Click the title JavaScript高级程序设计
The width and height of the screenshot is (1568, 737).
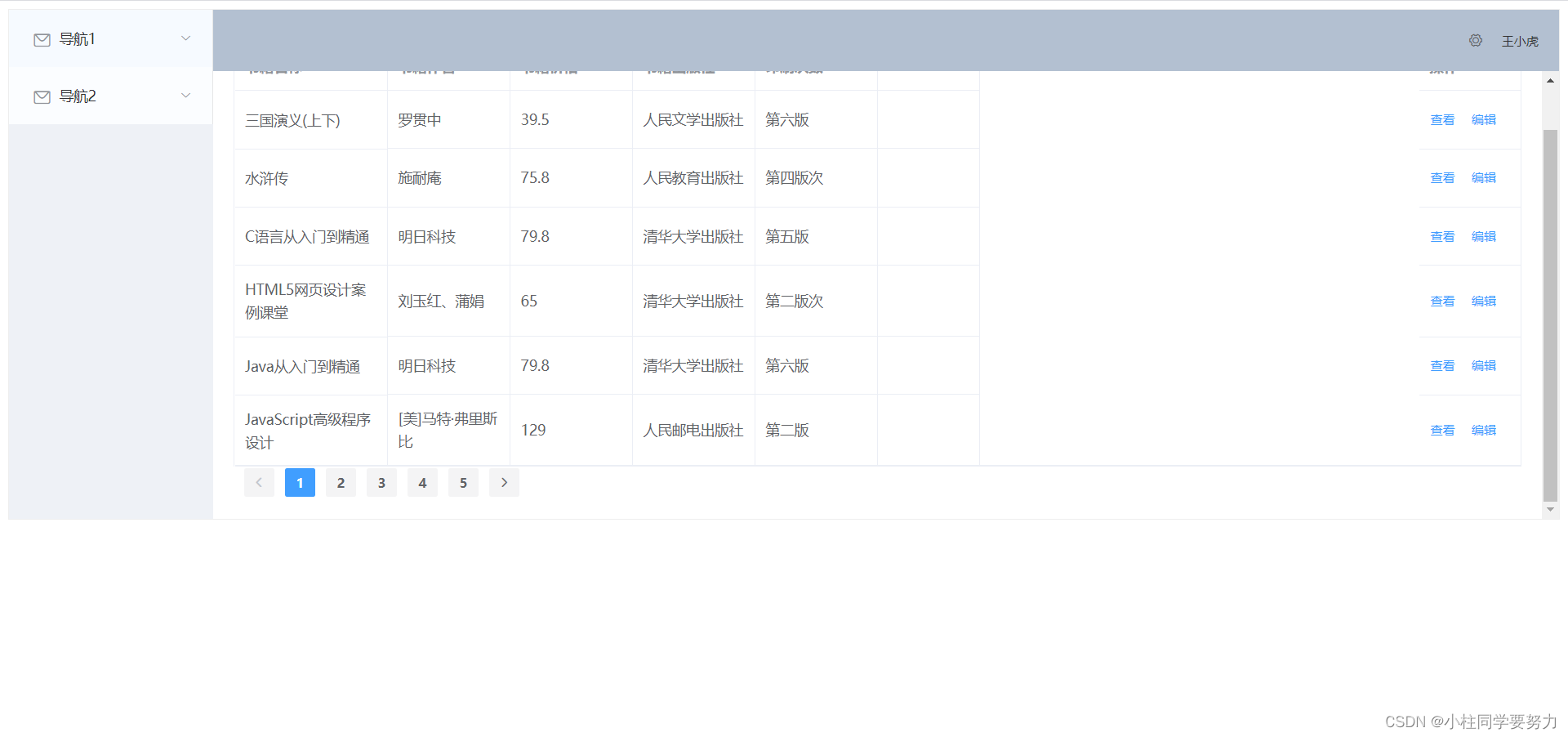tap(308, 431)
